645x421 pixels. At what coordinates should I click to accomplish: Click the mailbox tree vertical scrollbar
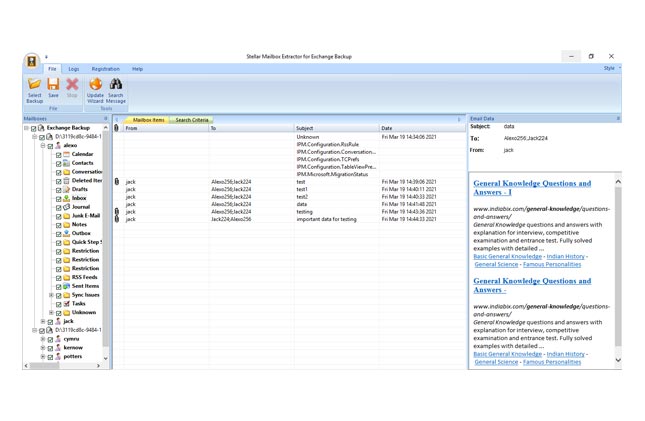[x=106, y=243]
